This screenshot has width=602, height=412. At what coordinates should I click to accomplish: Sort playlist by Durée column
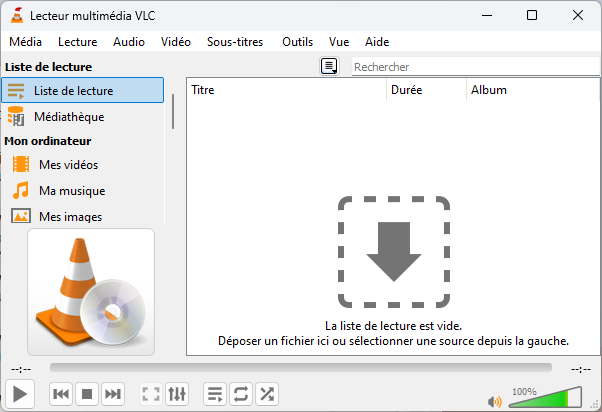[427, 90]
